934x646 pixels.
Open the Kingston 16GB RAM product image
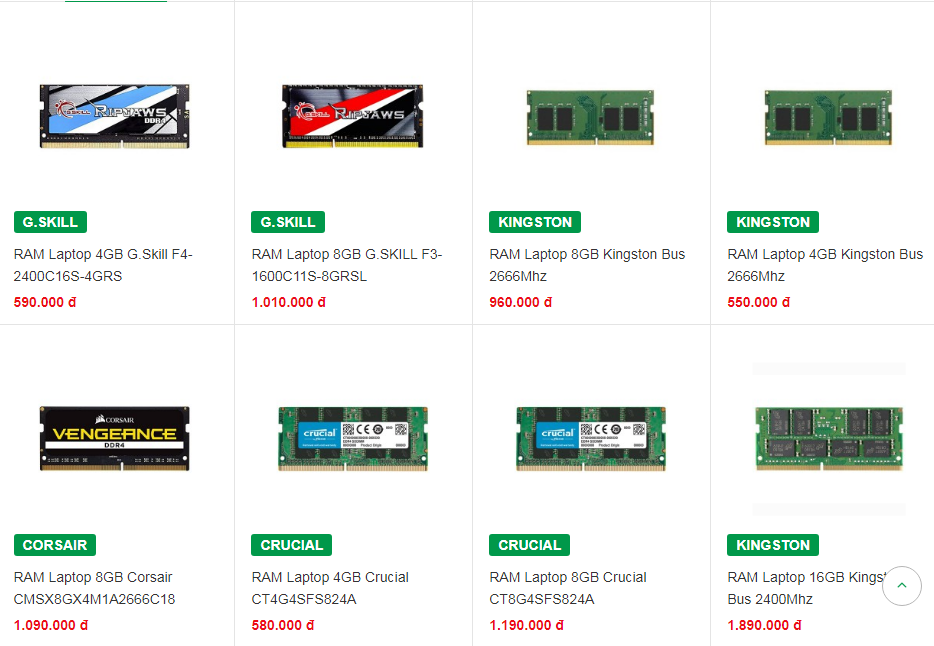pyautogui.click(x=829, y=439)
